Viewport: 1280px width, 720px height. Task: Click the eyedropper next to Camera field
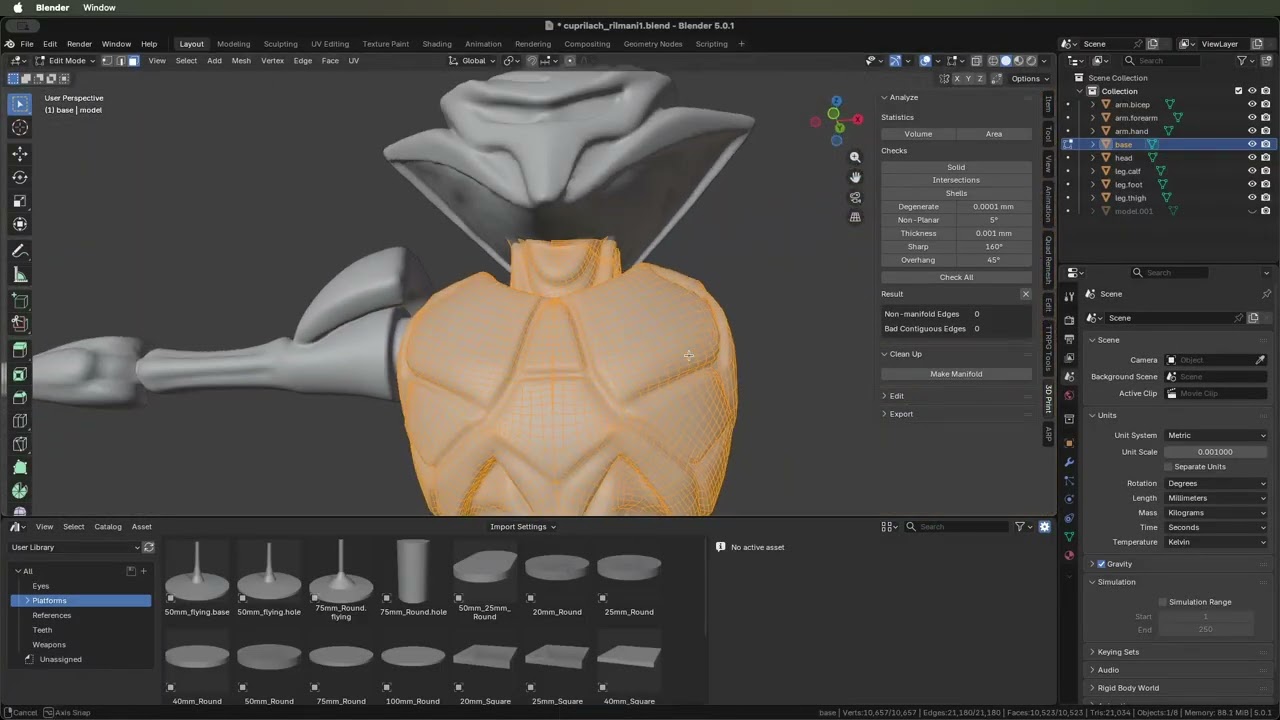coord(1260,360)
